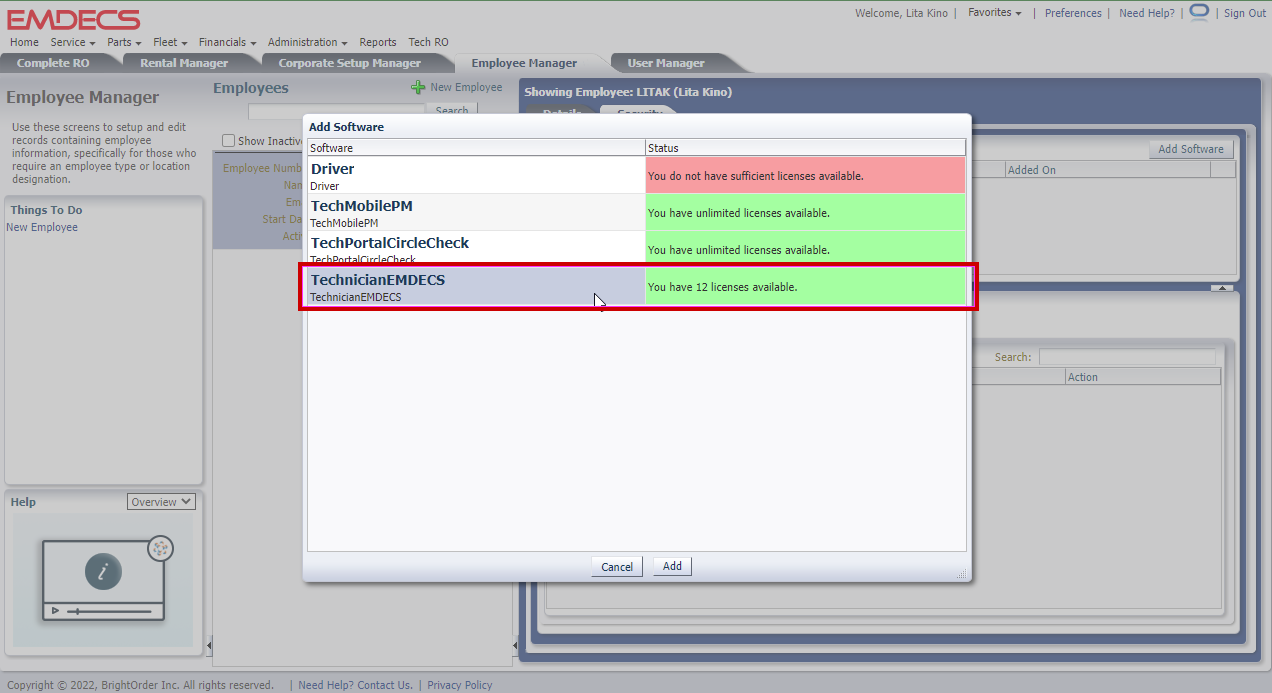1272x693 pixels.
Task: Open the Administration menu
Action: pos(308,42)
